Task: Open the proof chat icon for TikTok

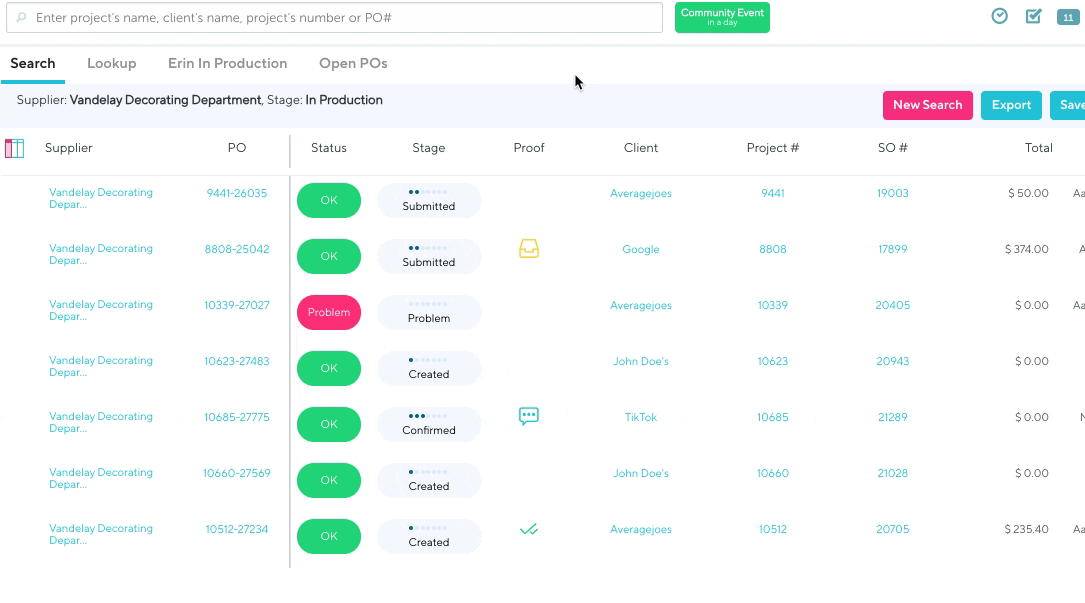Action: pyautogui.click(x=529, y=417)
